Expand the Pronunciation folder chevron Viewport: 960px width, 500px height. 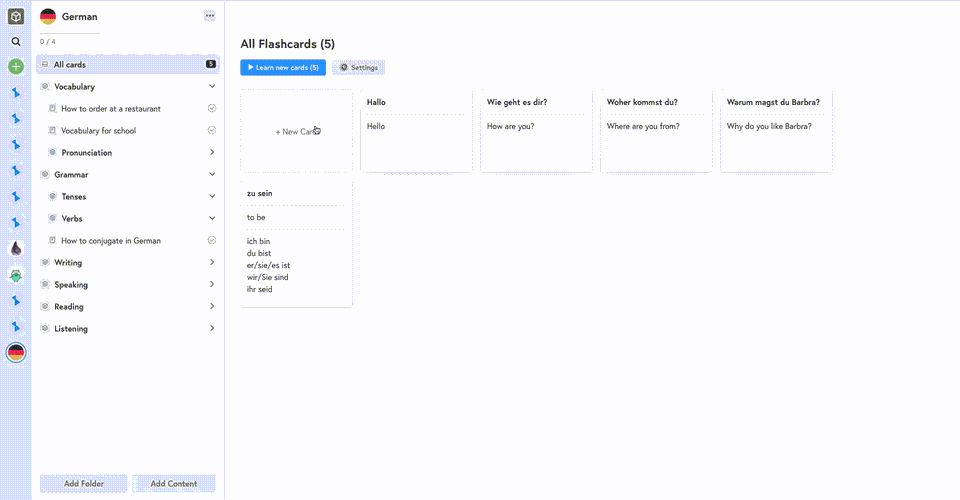point(212,152)
